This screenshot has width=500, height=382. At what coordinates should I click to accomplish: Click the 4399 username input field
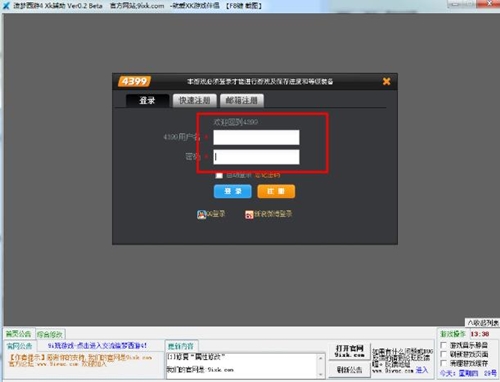click(x=256, y=137)
